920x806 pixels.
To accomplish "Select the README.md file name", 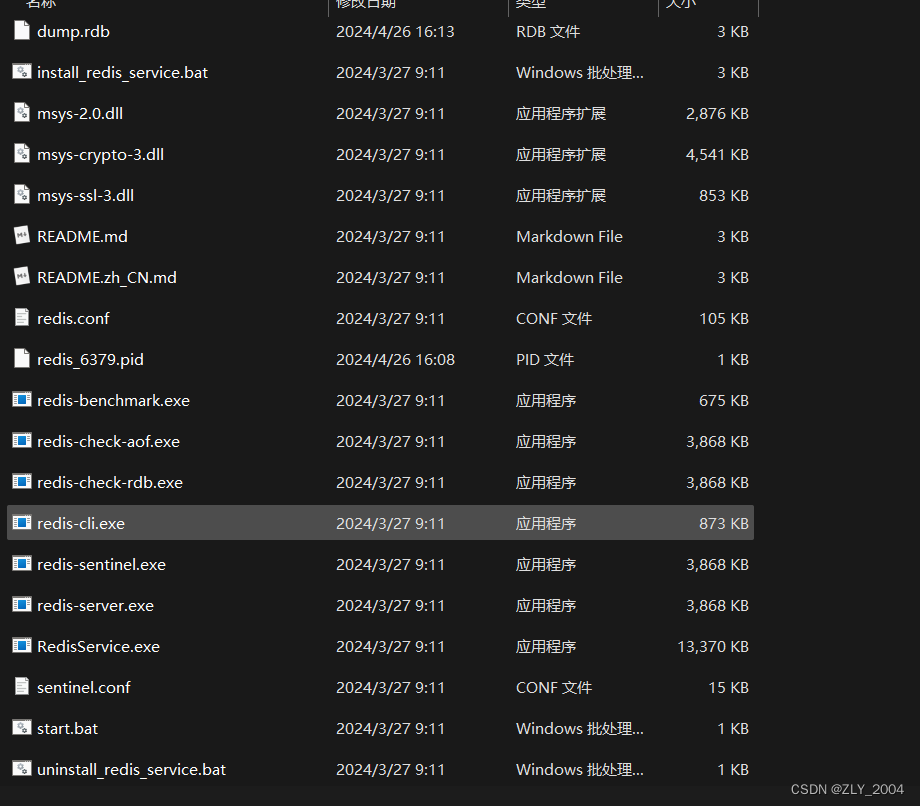I will (82, 236).
